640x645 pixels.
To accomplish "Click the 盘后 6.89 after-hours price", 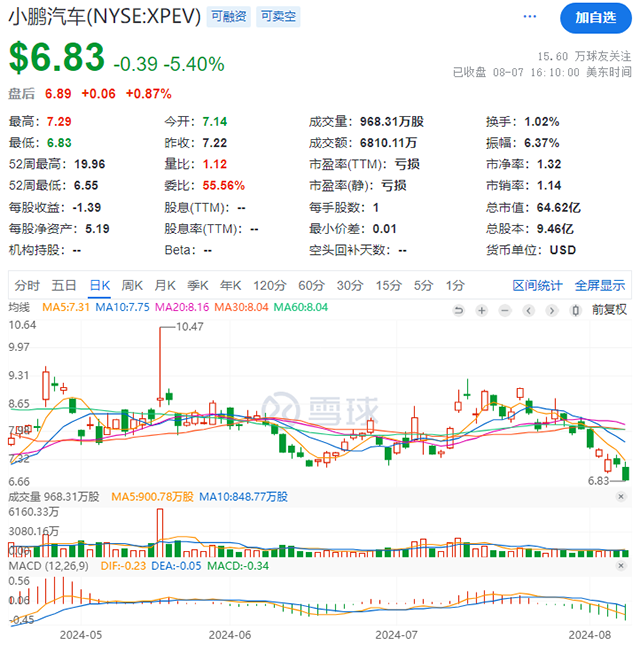I will coord(58,94).
